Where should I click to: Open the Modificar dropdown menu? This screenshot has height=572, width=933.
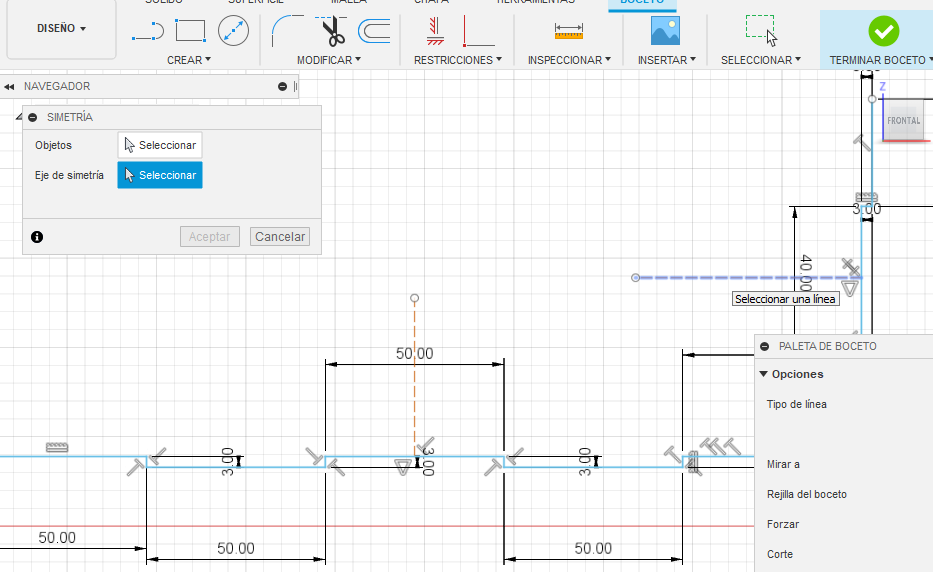(x=328, y=60)
